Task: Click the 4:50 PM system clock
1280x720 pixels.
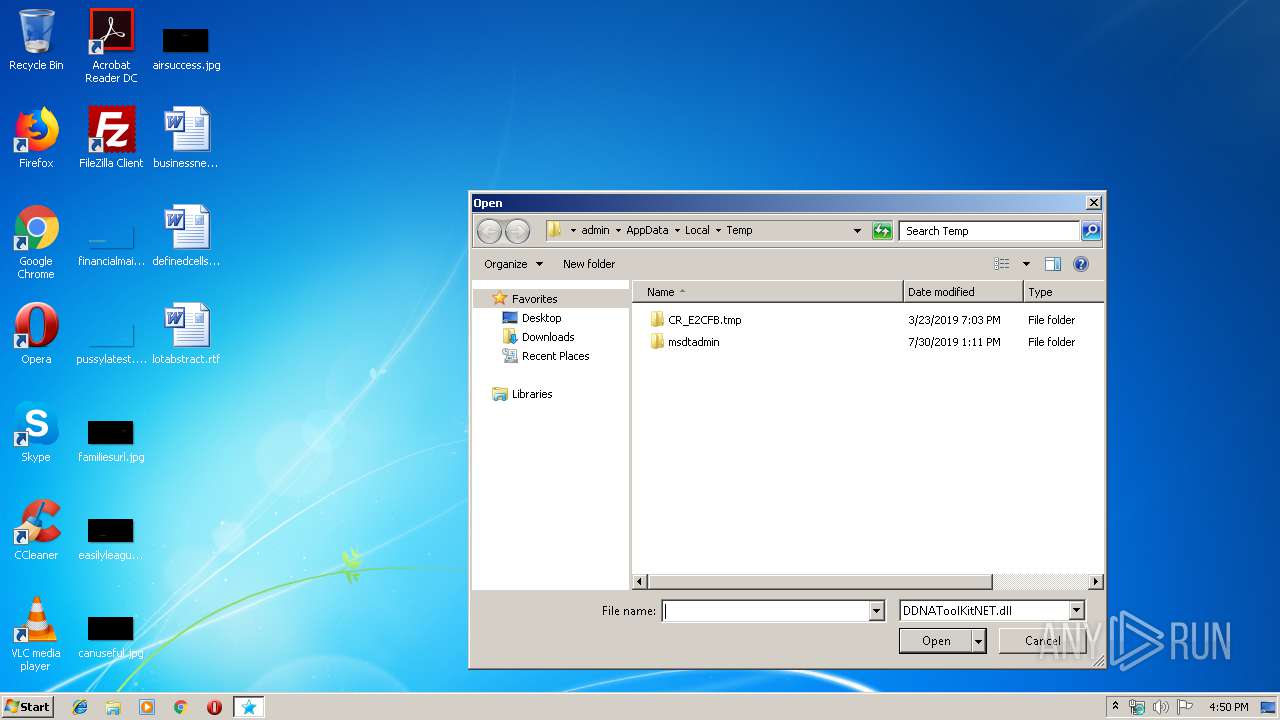Action: pos(1228,707)
